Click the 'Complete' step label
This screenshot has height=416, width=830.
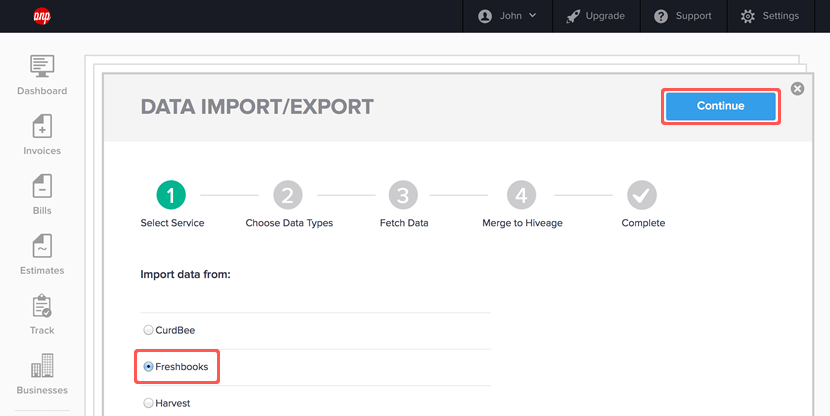643,223
